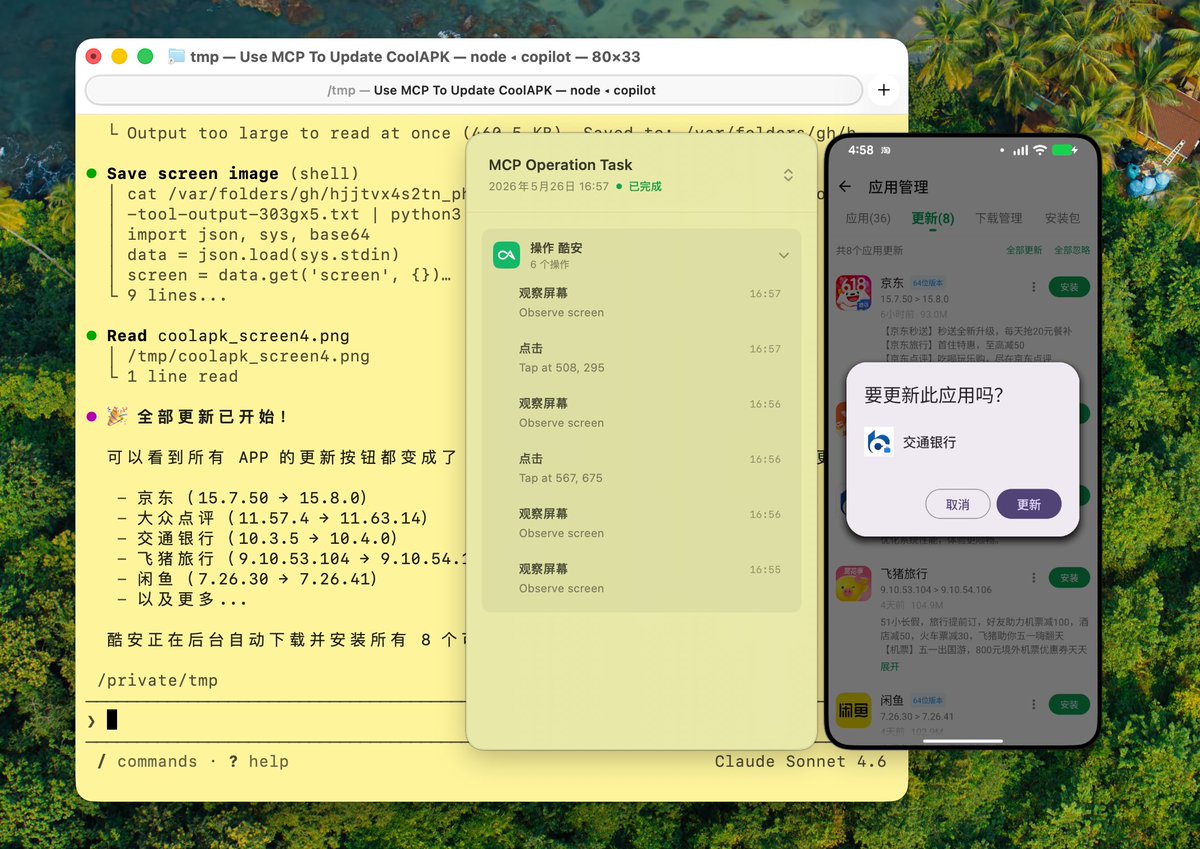Switch to the 下载管理 tab on phone
Viewport: 1200px width, 849px height.
(x=998, y=218)
